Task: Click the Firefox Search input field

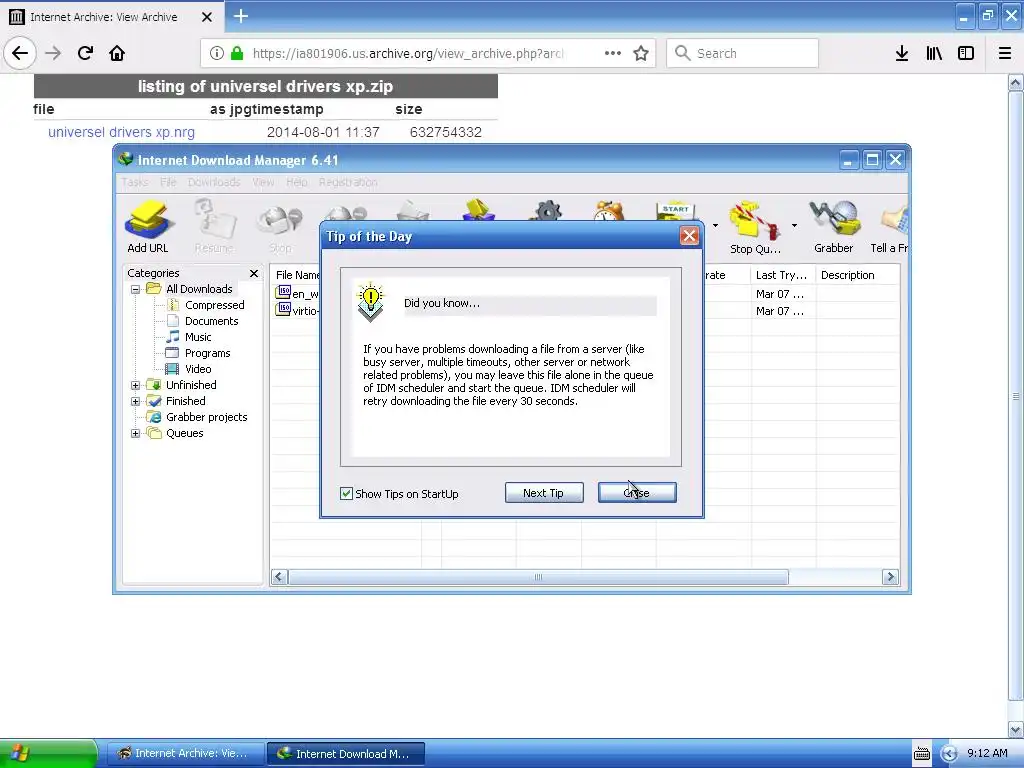Action: (743, 53)
